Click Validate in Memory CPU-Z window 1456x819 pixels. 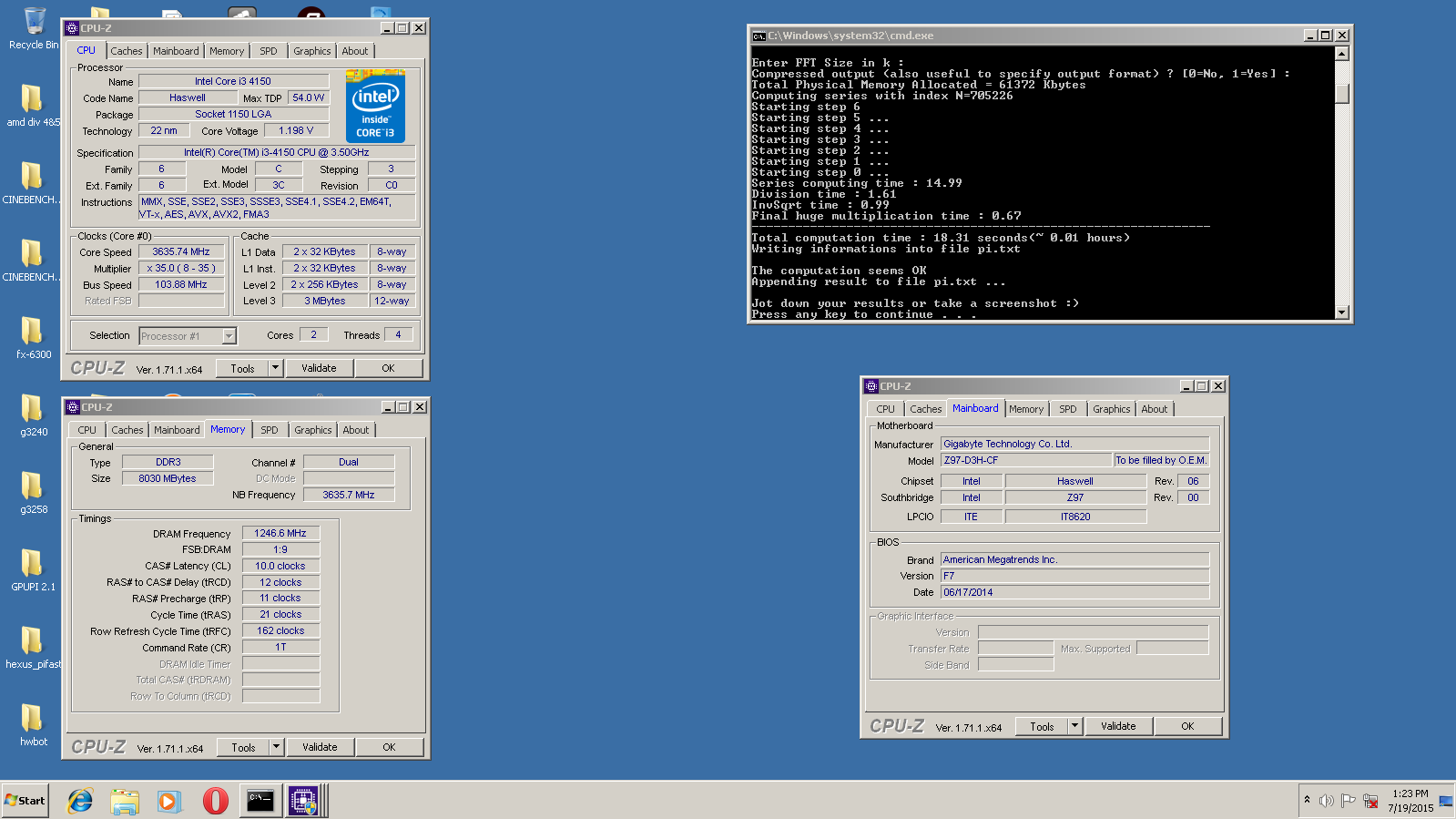[x=320, y=747]
